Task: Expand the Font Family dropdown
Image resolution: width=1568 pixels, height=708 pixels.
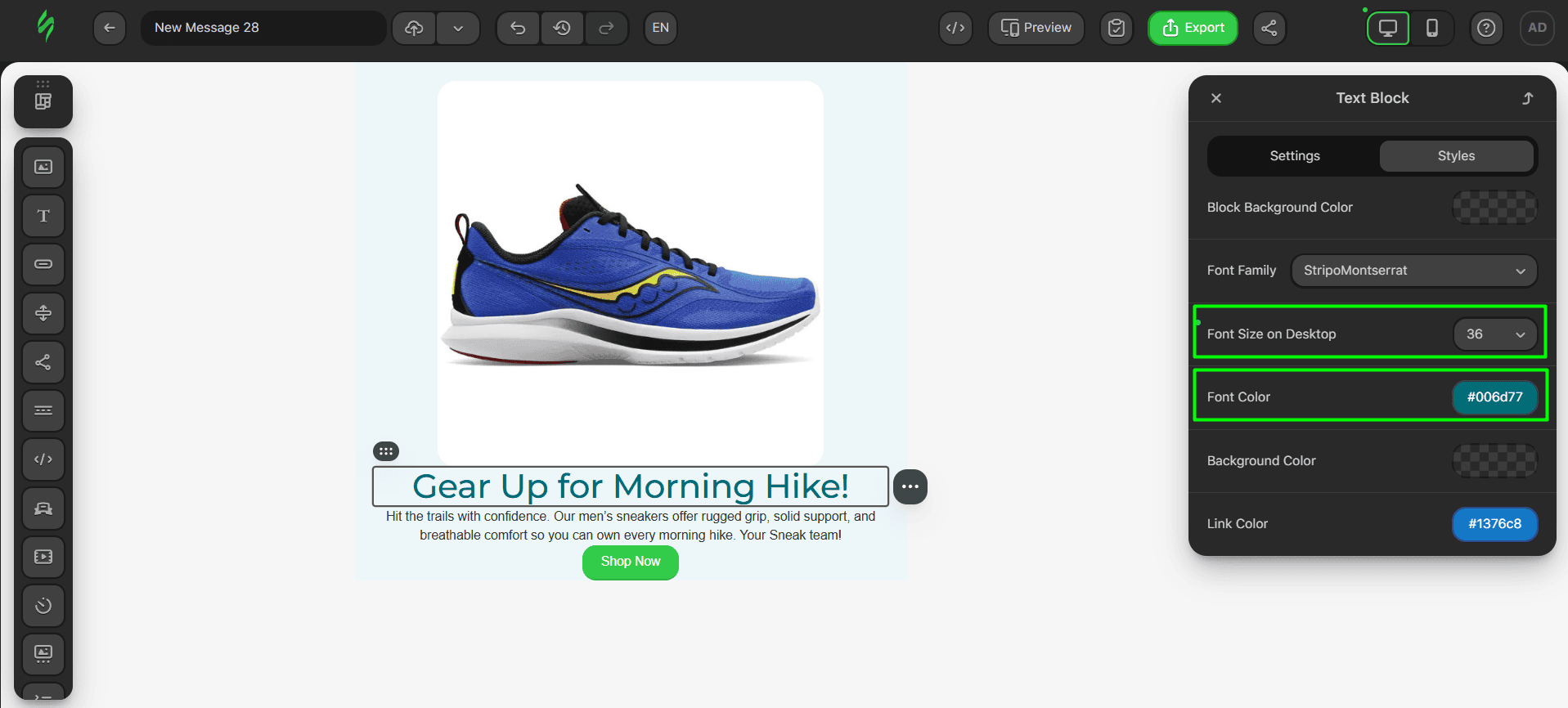Action: pyautogui.click(x=1413, y=271)
